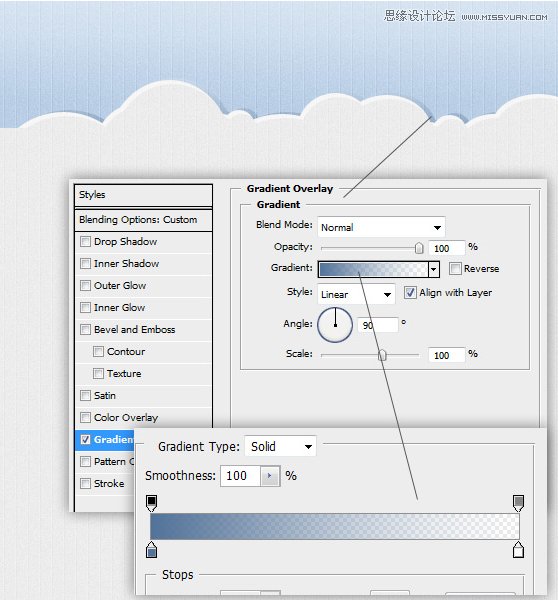Click the Angle value field

377,325
